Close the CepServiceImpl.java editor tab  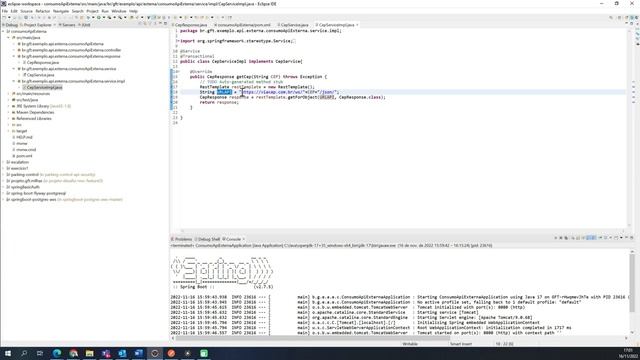(357, 25)
